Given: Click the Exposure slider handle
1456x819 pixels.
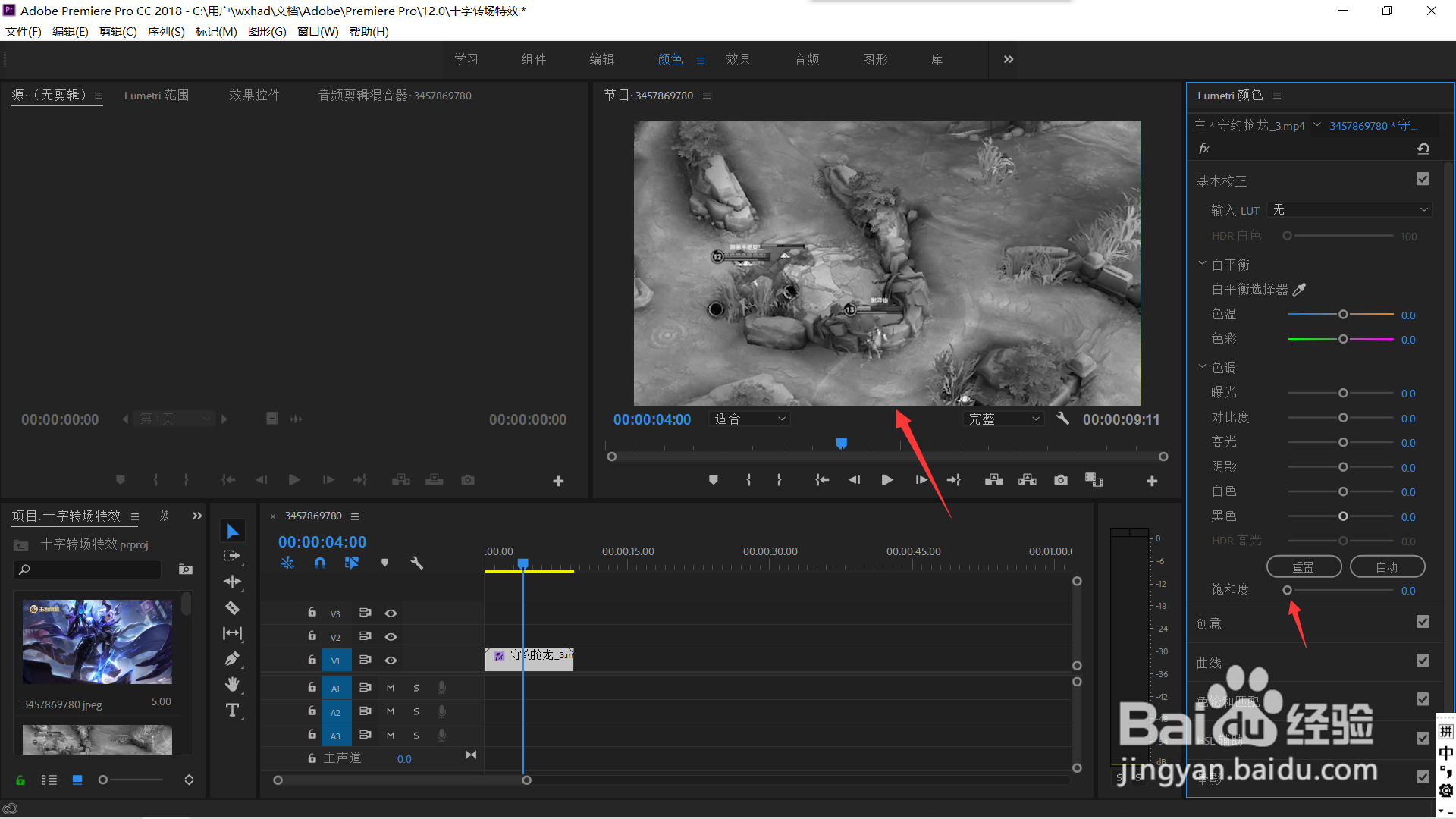Looking at the screenshot, I should tap(1343, 393).
